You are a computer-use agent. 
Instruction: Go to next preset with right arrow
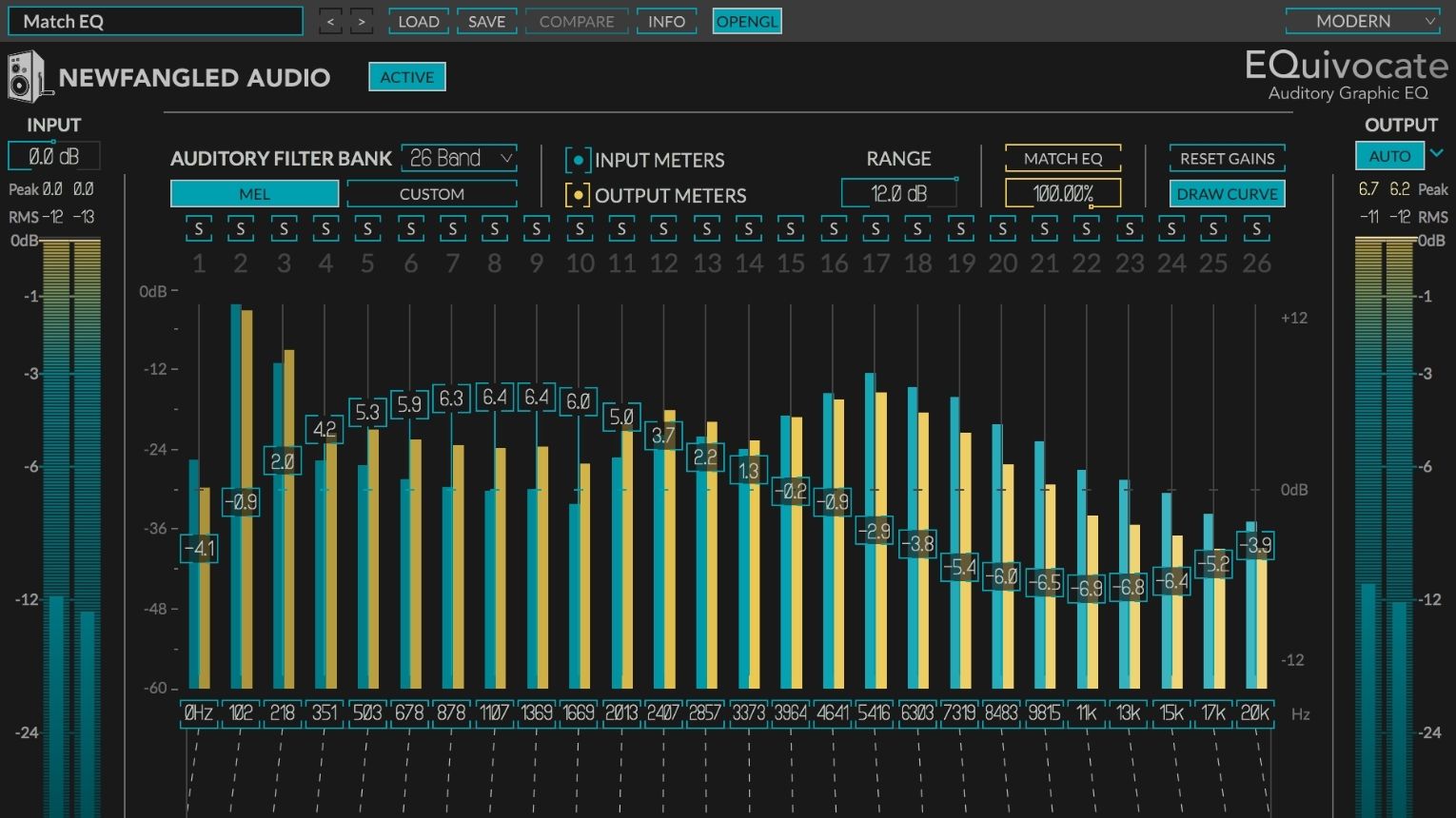362,21
